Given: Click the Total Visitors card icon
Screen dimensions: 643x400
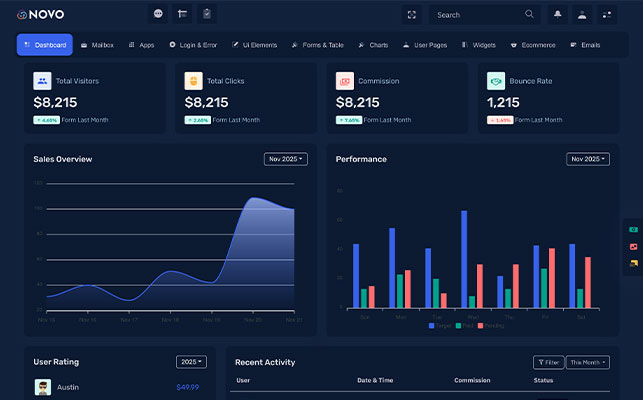Looking at the screenshot, I should [x=42, y=81].
